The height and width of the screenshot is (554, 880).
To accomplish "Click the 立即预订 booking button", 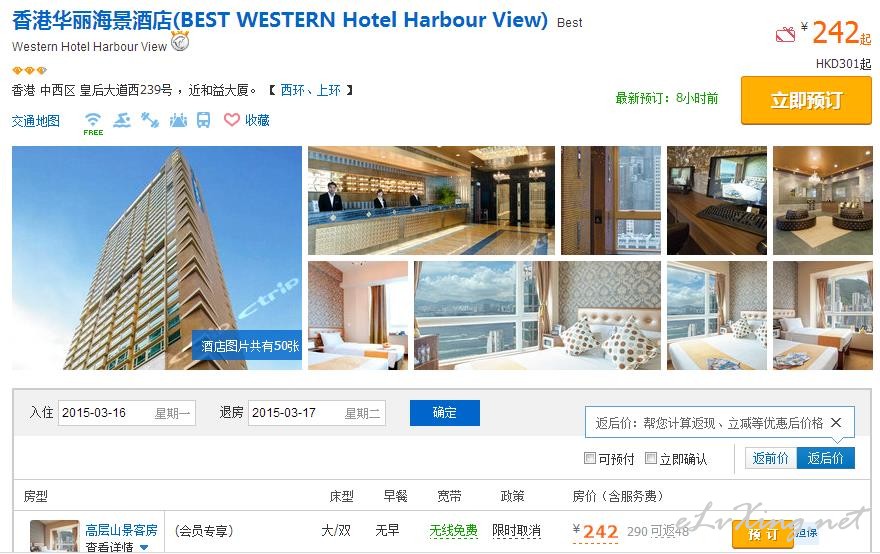I will [x=806, y=100].
